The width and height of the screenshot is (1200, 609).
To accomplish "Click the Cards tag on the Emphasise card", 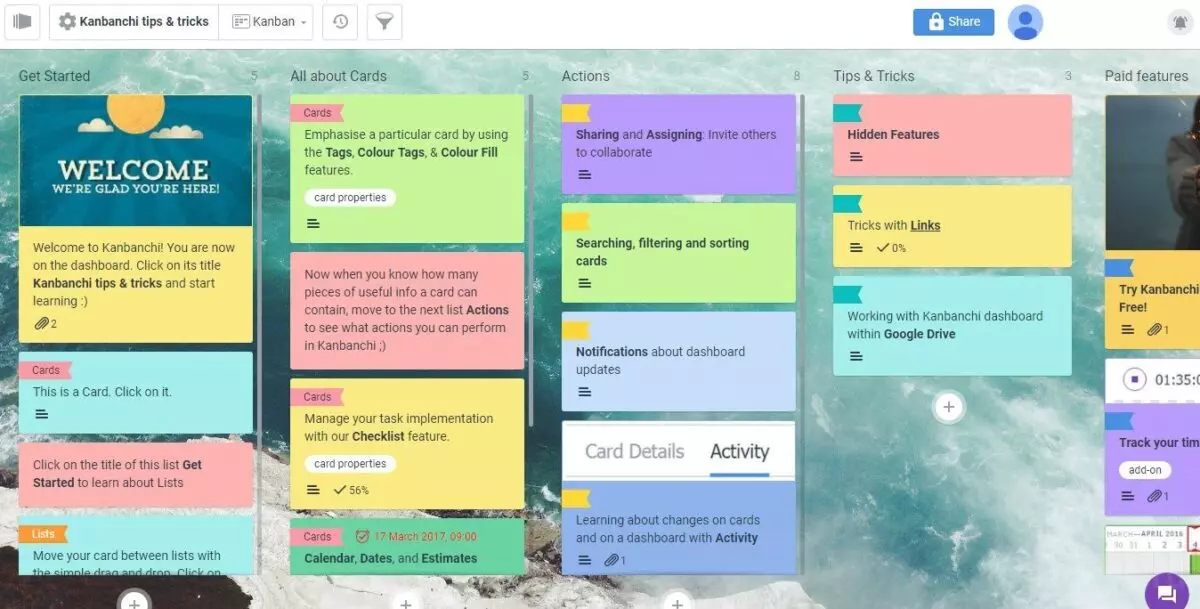I will coord(317,113).
